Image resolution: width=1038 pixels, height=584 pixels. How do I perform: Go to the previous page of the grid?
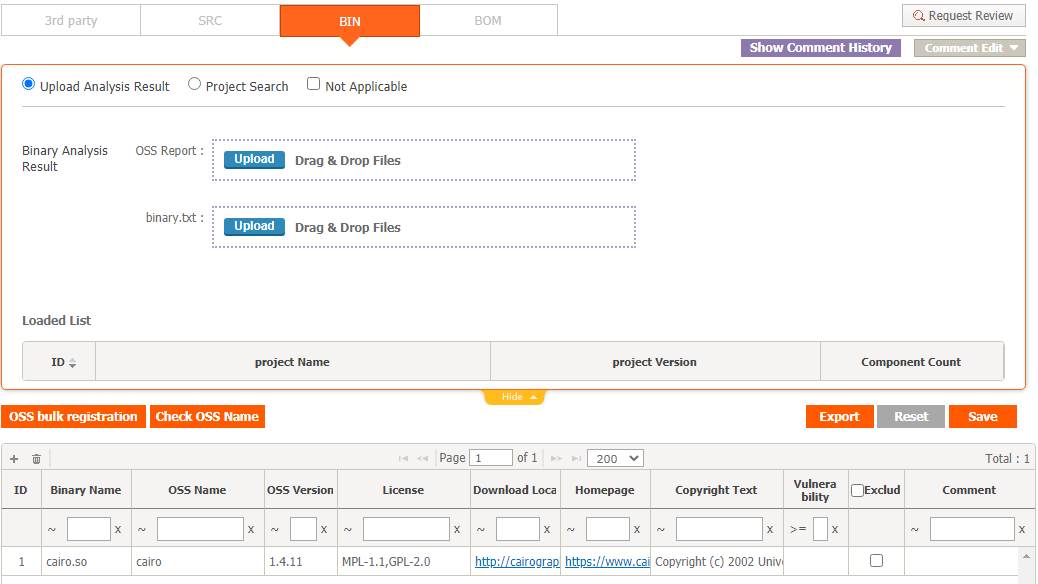422,458
